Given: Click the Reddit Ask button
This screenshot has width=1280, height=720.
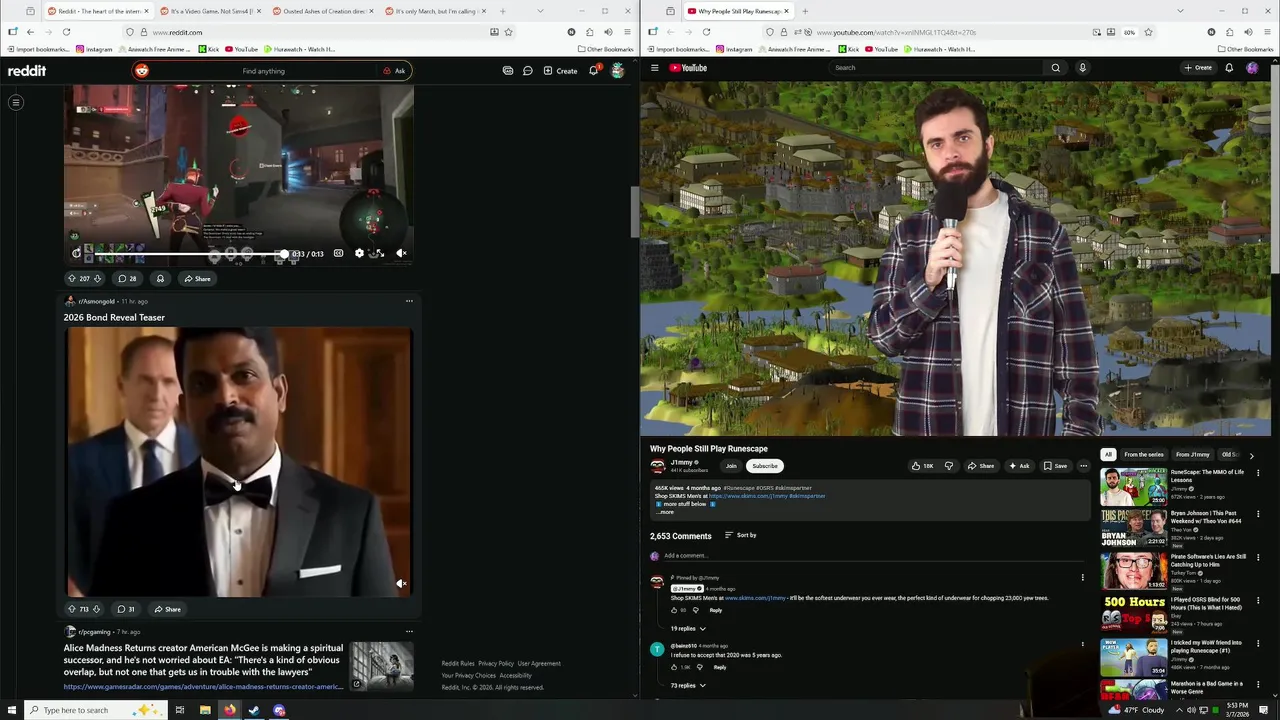Looking at the screenshot, I should click(395, 71).
